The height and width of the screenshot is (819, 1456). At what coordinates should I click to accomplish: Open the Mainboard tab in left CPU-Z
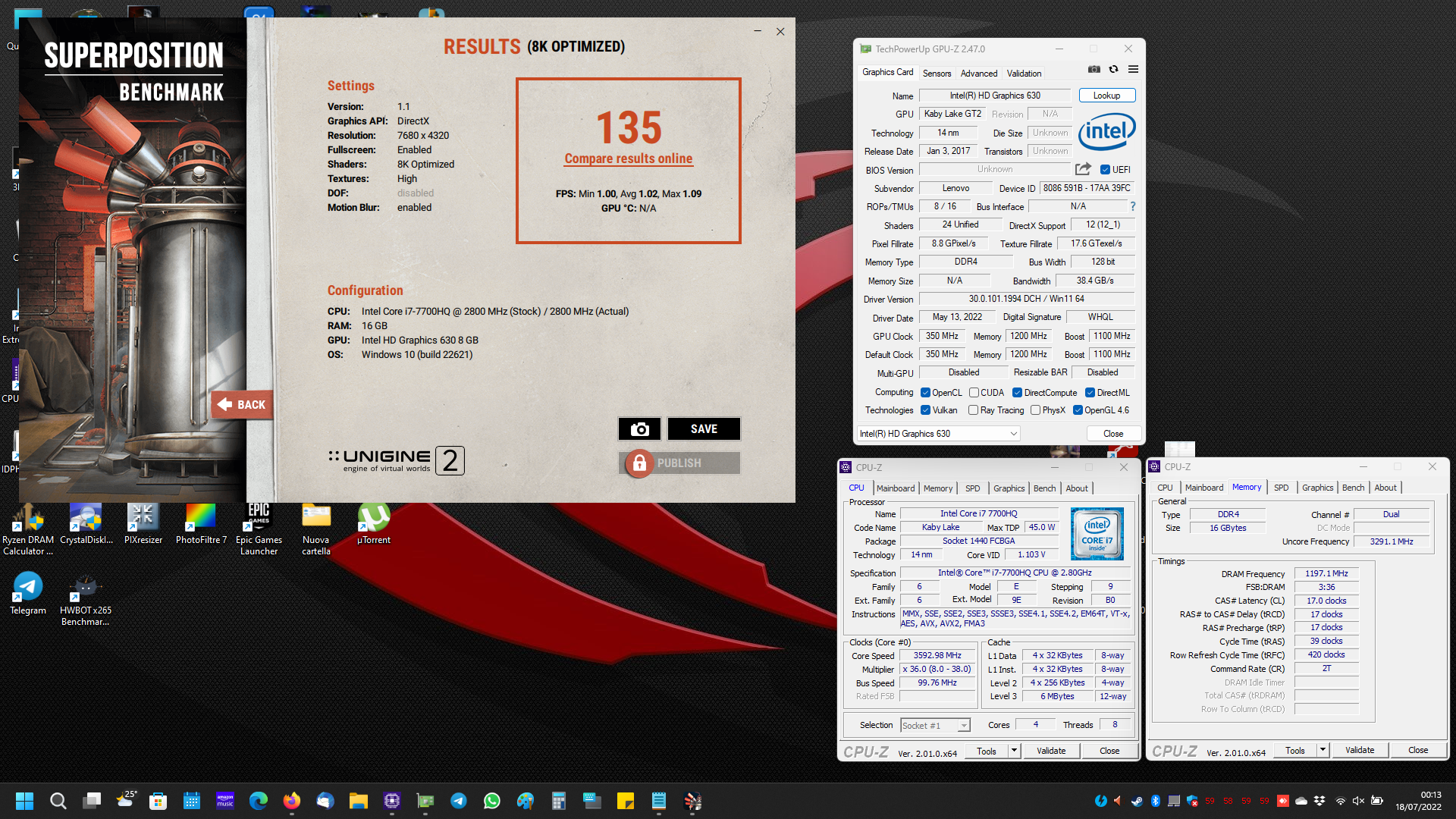[895, 488]
